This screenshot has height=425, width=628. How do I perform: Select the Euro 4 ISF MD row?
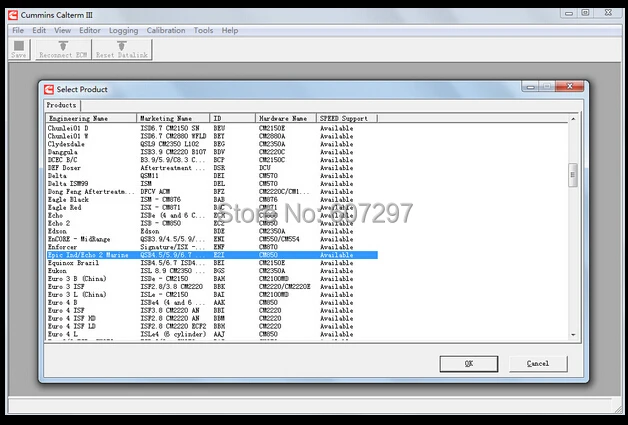coord(212,318)
